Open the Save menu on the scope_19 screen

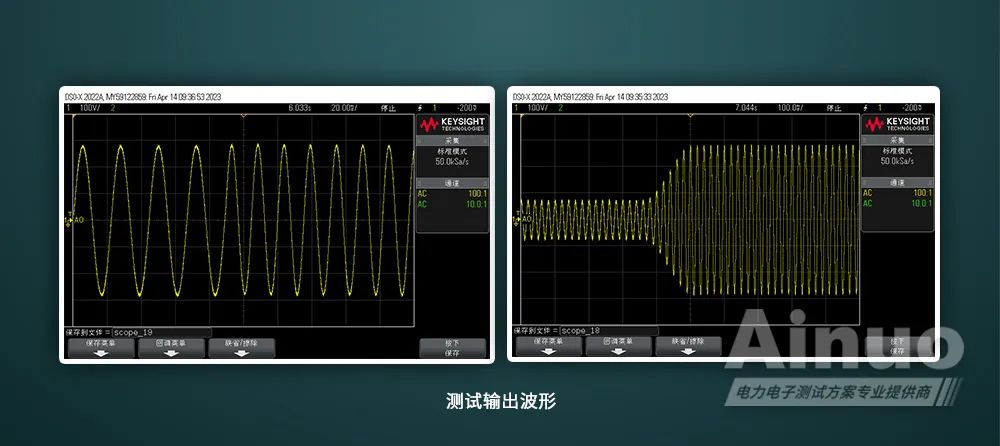pos(99,346)
